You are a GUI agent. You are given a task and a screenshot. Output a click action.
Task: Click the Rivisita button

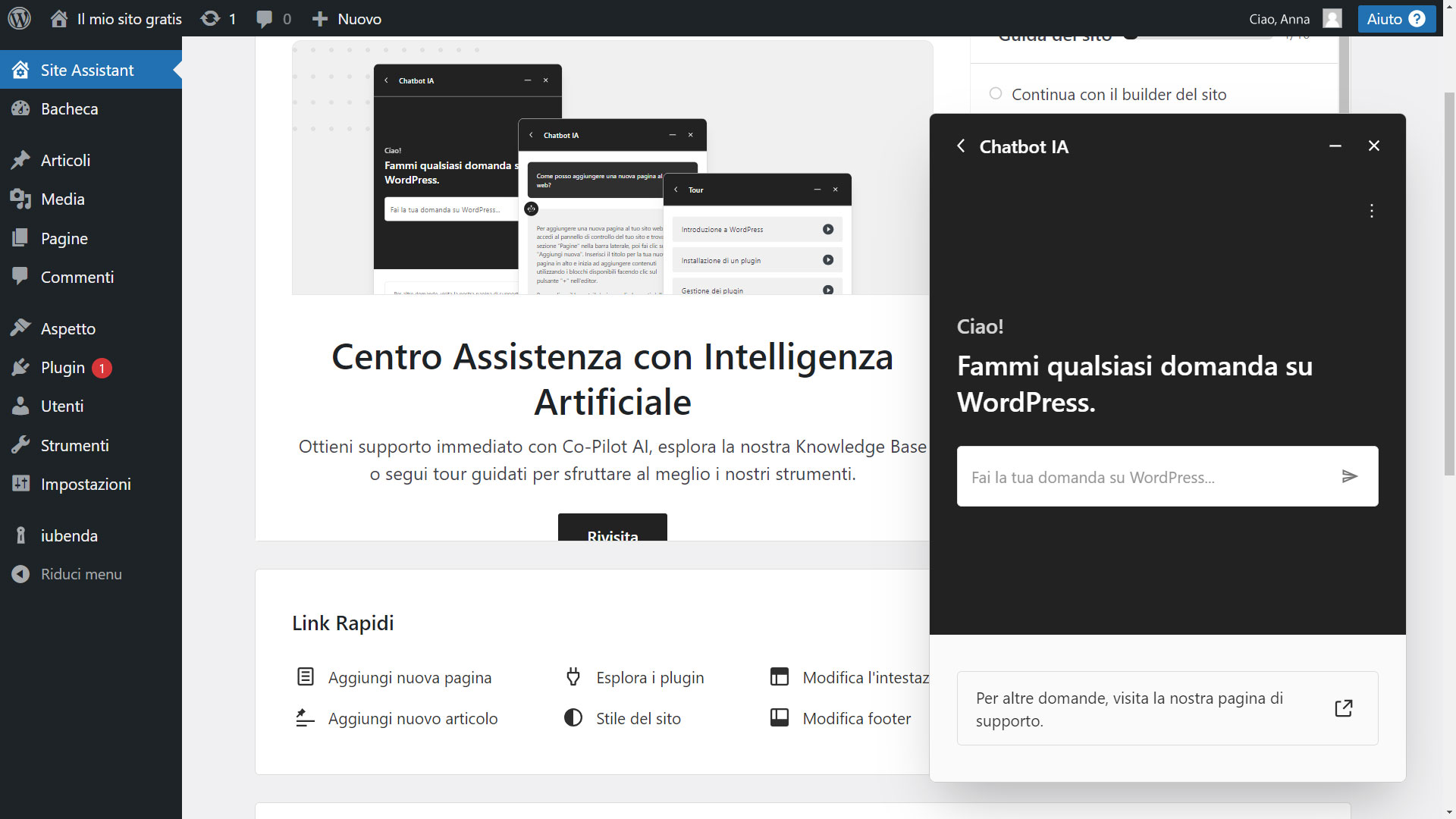click(x=613, y=528)
